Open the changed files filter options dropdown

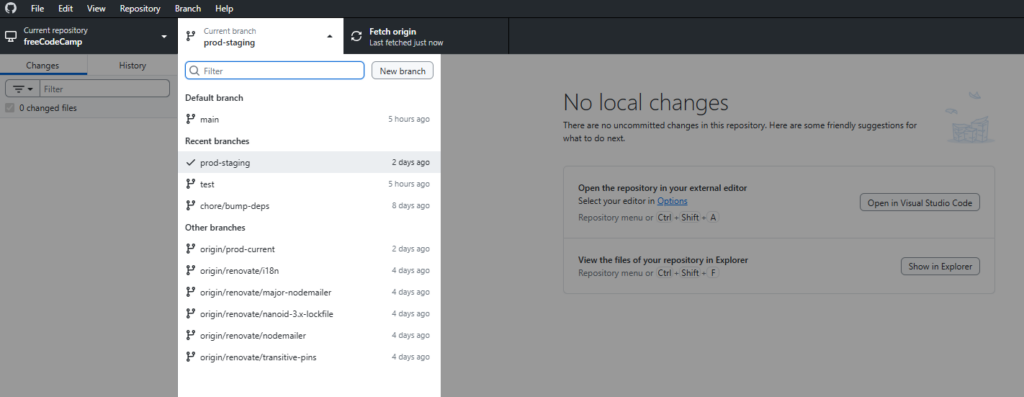pos(23,89)
